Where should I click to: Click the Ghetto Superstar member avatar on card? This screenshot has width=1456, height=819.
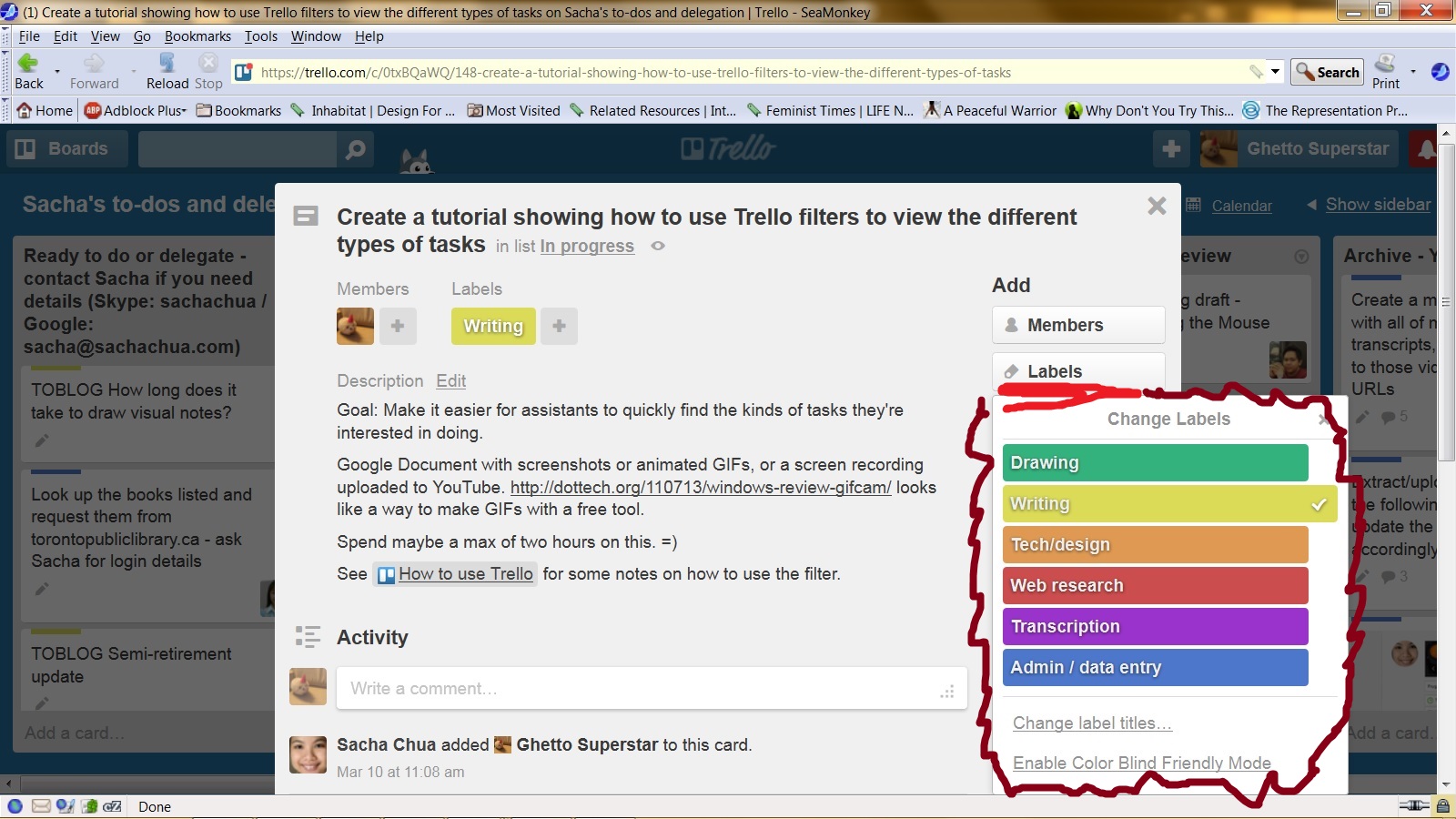pos(355,326)
